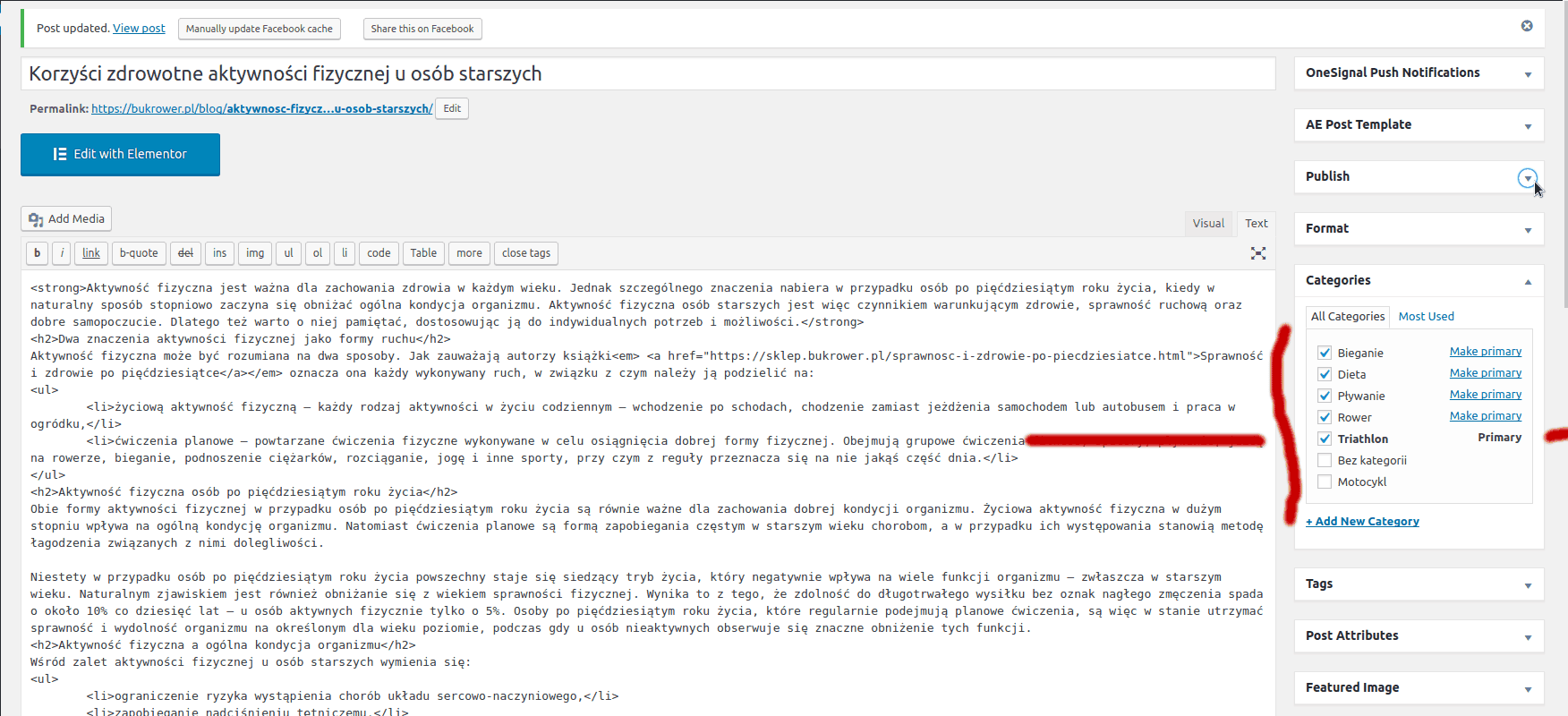Image resolution: width=1568 pixels, height=716 pixels.
Task: Toggle fullscreen distraction-free editor icon
Action: coord(1257,253)
